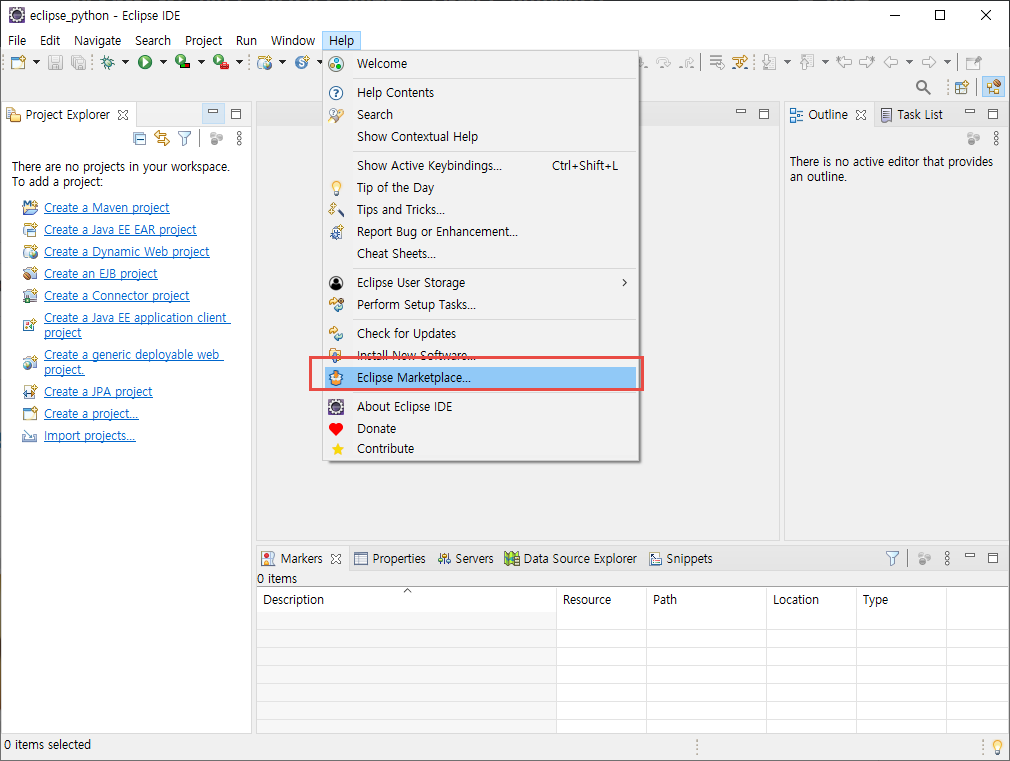Click the Markers view filter funnel icon
The image size is (1010, 761).
[x=892, y=559]
